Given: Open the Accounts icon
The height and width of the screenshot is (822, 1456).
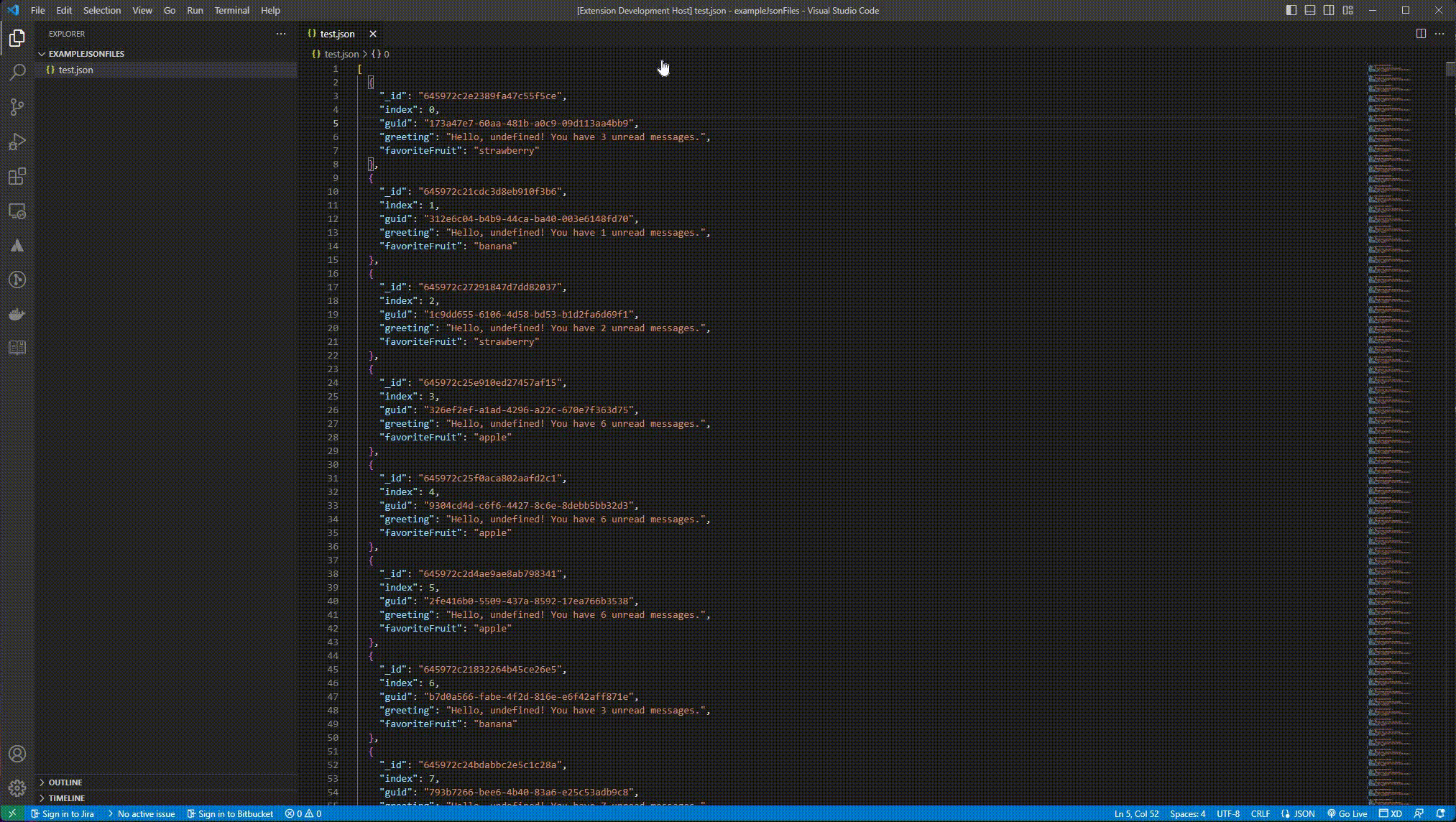Looking at the screenshot, I should click(17, 754).
